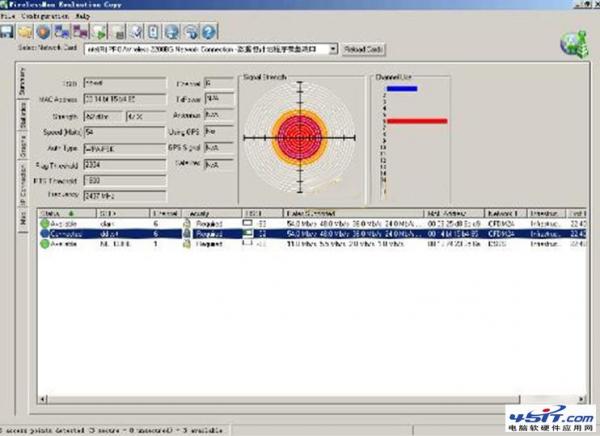Click the horizontal scrollbar left arrow
This screenshot has width=600, height=436.
click(x=42, y=400)
